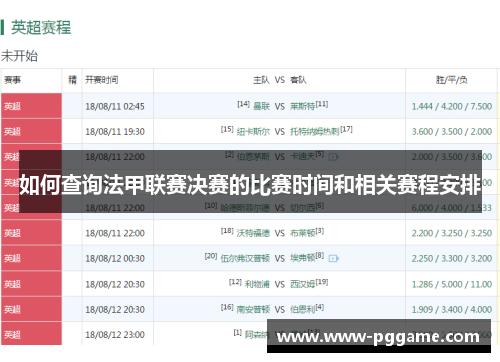
Task: Open 伯恩利 team link
Action: point(302,310)
